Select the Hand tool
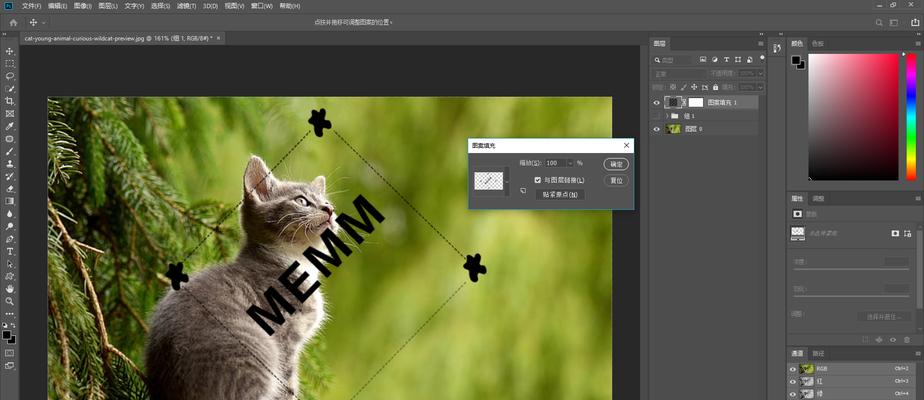 pyautogui.click(x=9, y=289)
